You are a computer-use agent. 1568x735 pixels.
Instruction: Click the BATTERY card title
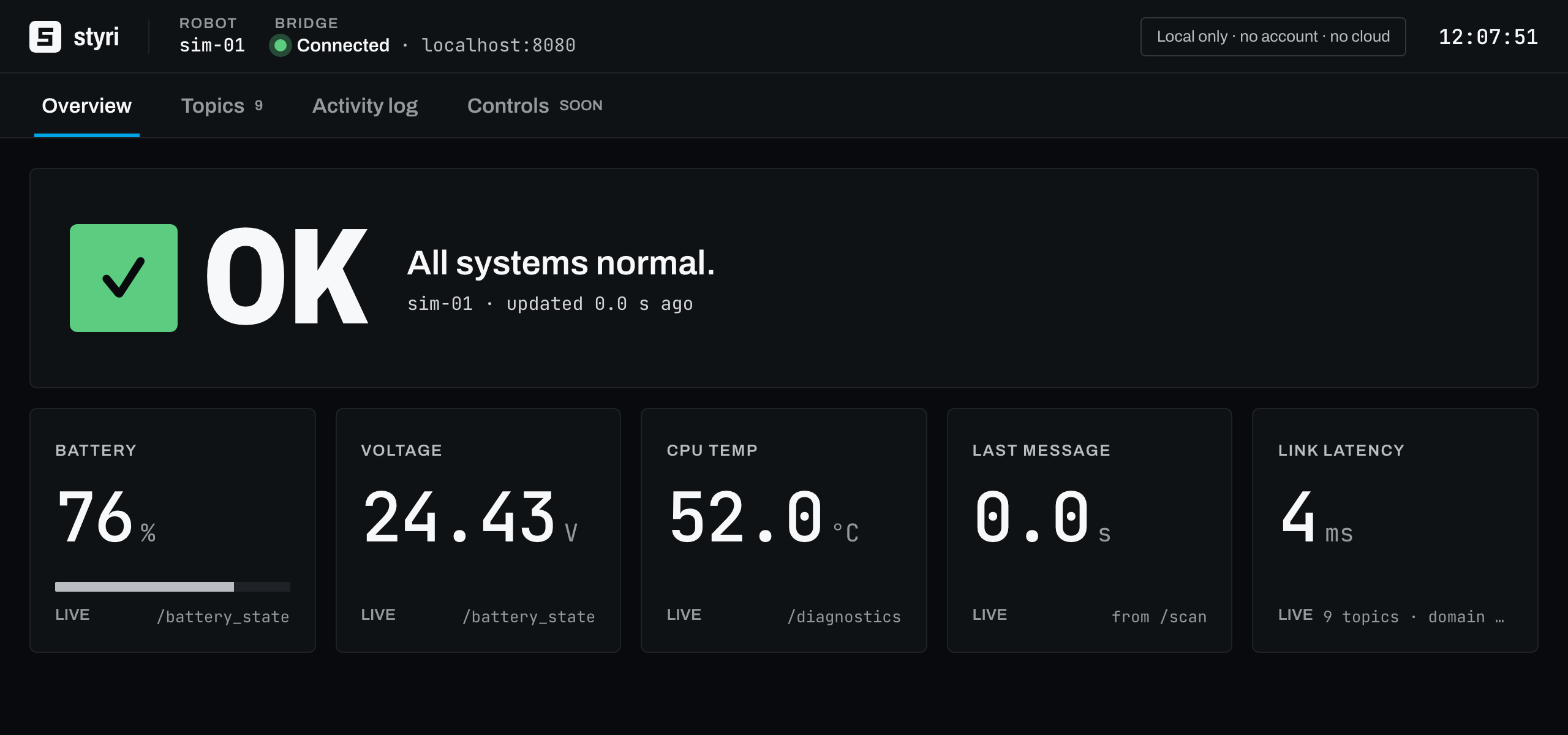96,450
